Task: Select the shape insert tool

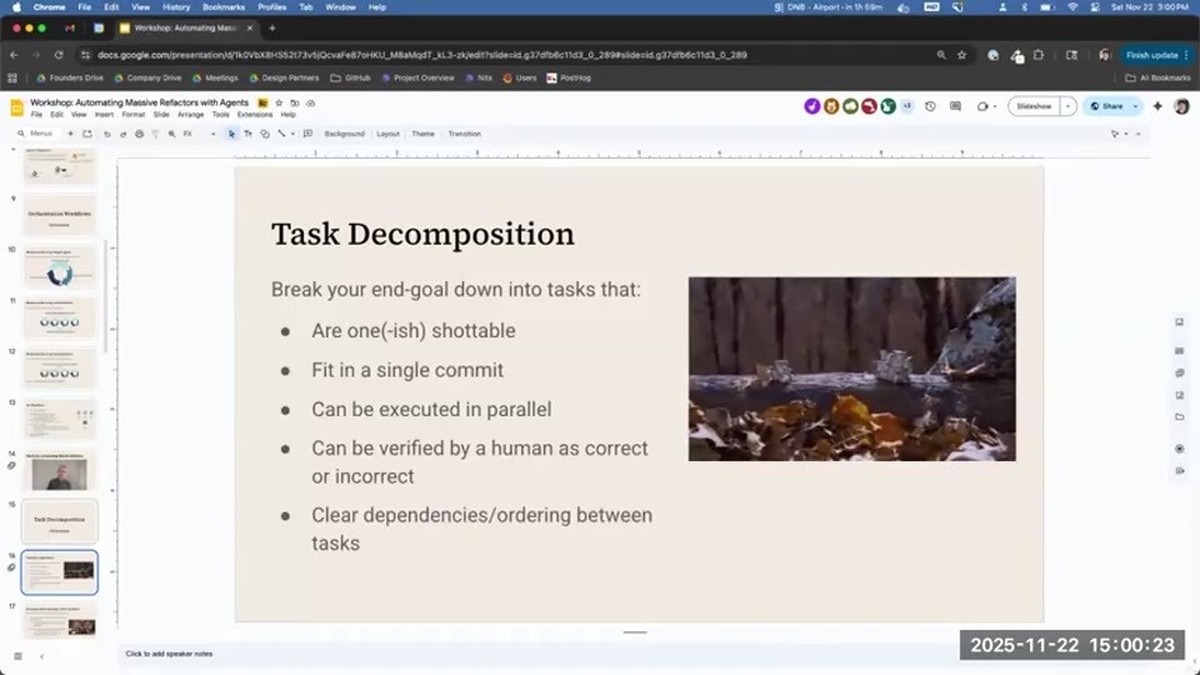Action: (264, 134)
